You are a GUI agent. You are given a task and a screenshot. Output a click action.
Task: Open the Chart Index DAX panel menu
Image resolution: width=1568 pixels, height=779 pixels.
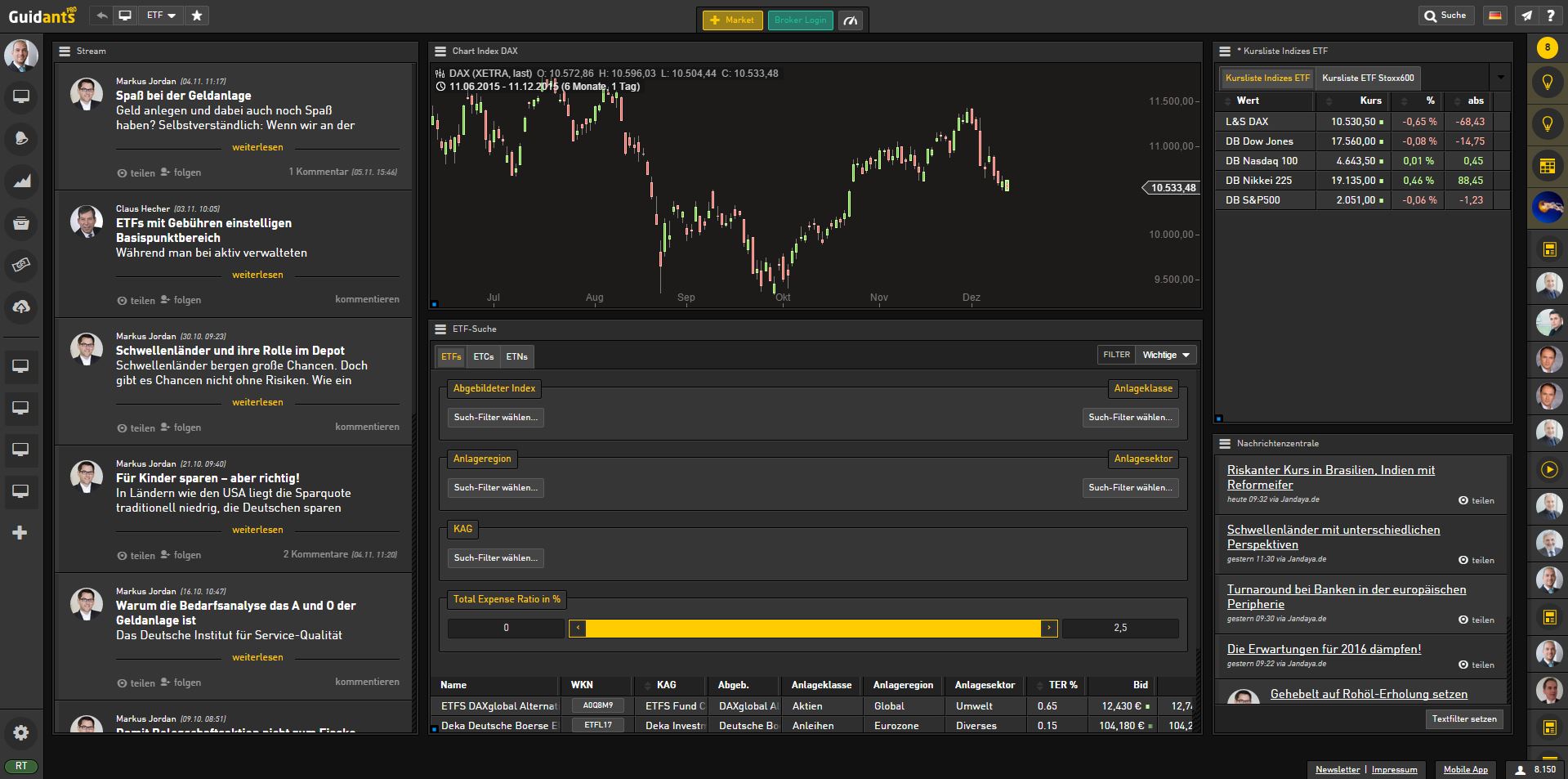tap(440, 51)
